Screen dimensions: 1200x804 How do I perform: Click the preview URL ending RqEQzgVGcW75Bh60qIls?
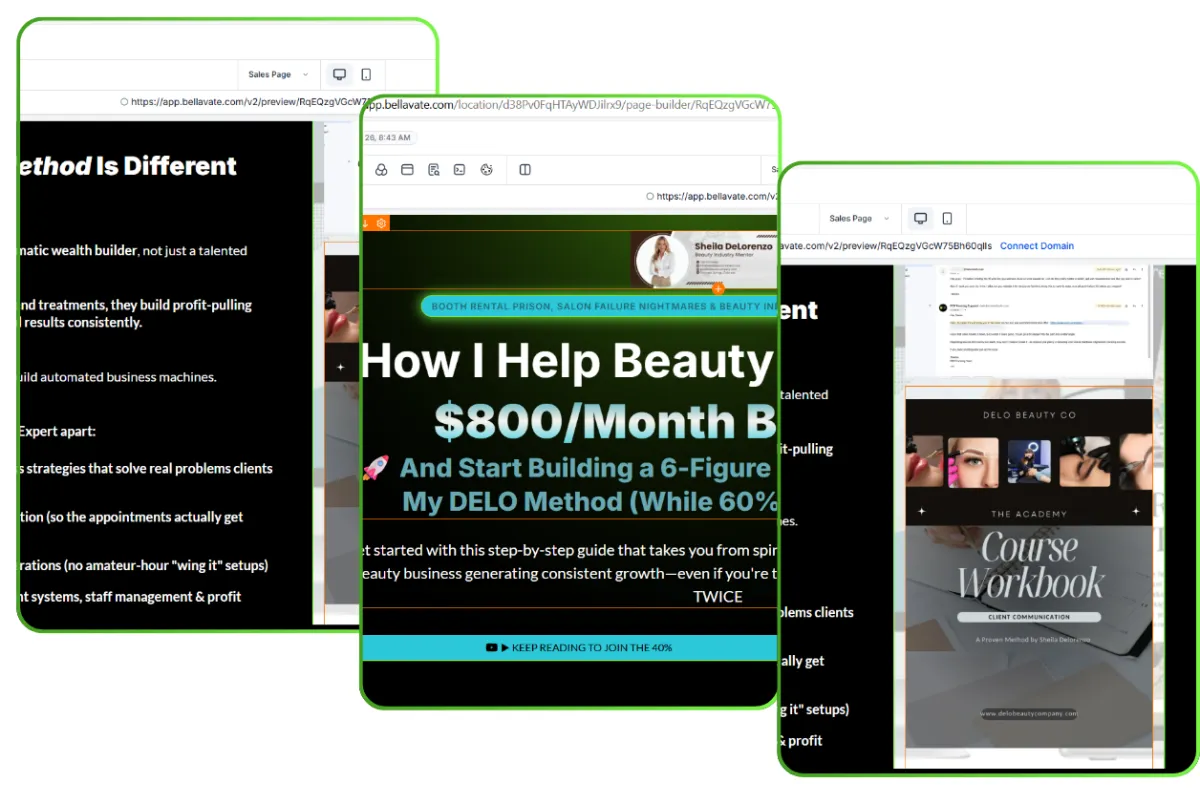(884, 246)
